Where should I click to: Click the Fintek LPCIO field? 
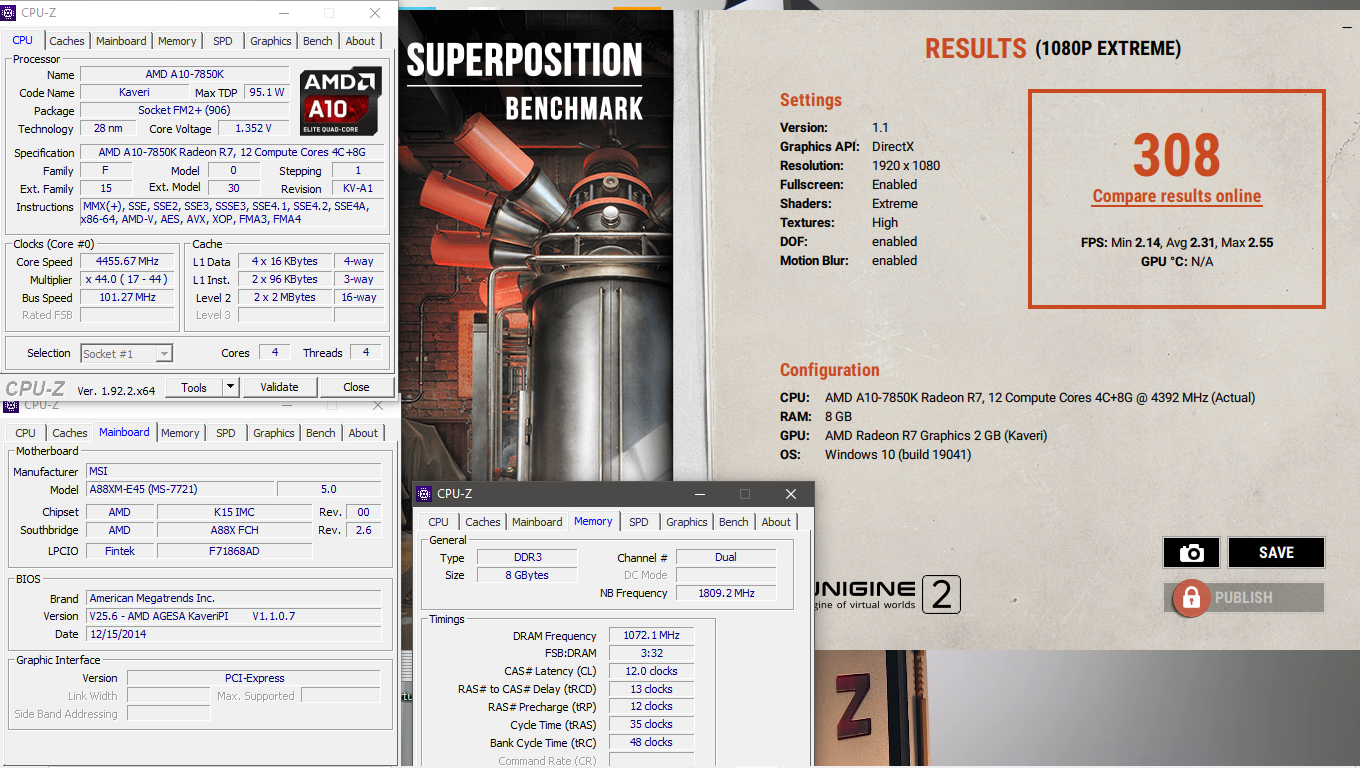[x=119, y=551]
